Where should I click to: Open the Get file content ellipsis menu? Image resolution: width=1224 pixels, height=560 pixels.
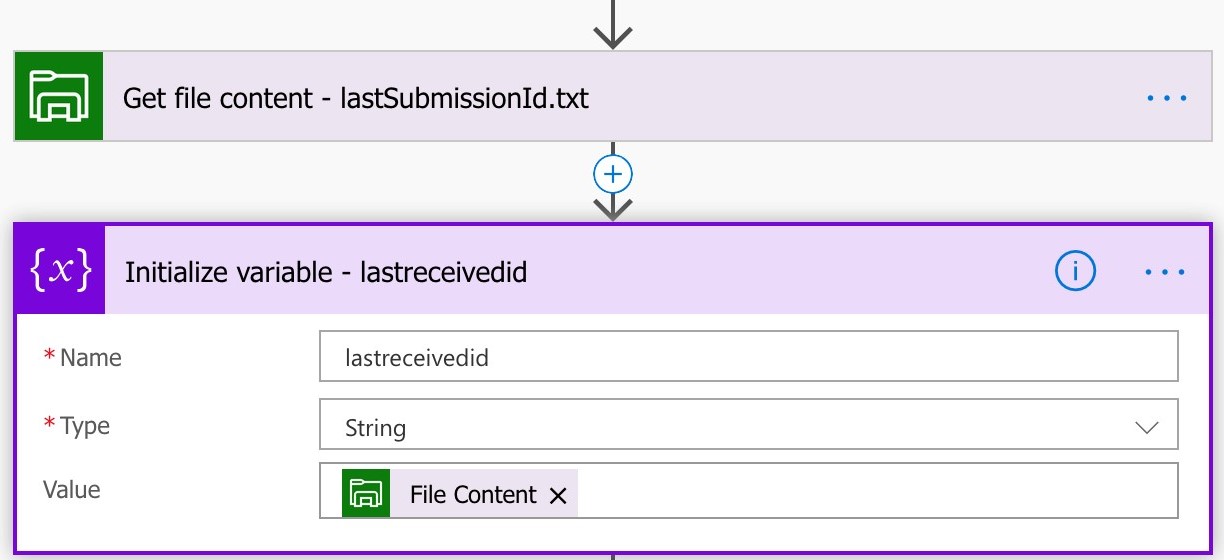[1165, 98]
